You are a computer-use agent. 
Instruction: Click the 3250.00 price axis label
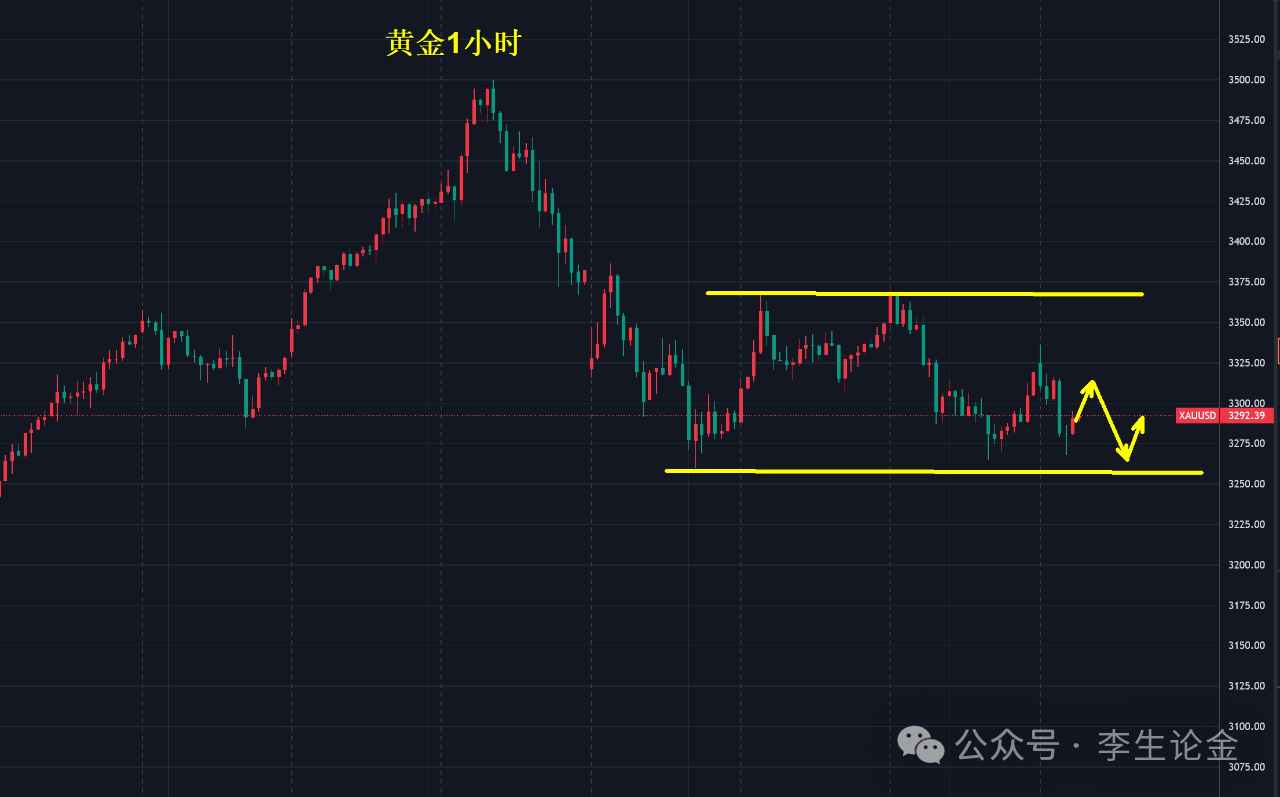1245,484
